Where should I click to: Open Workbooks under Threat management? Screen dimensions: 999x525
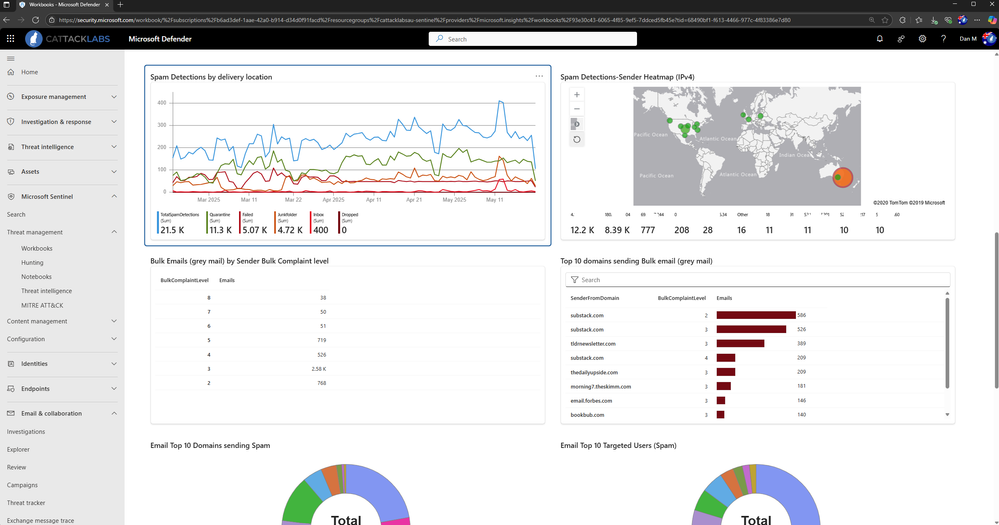[37, 248]
